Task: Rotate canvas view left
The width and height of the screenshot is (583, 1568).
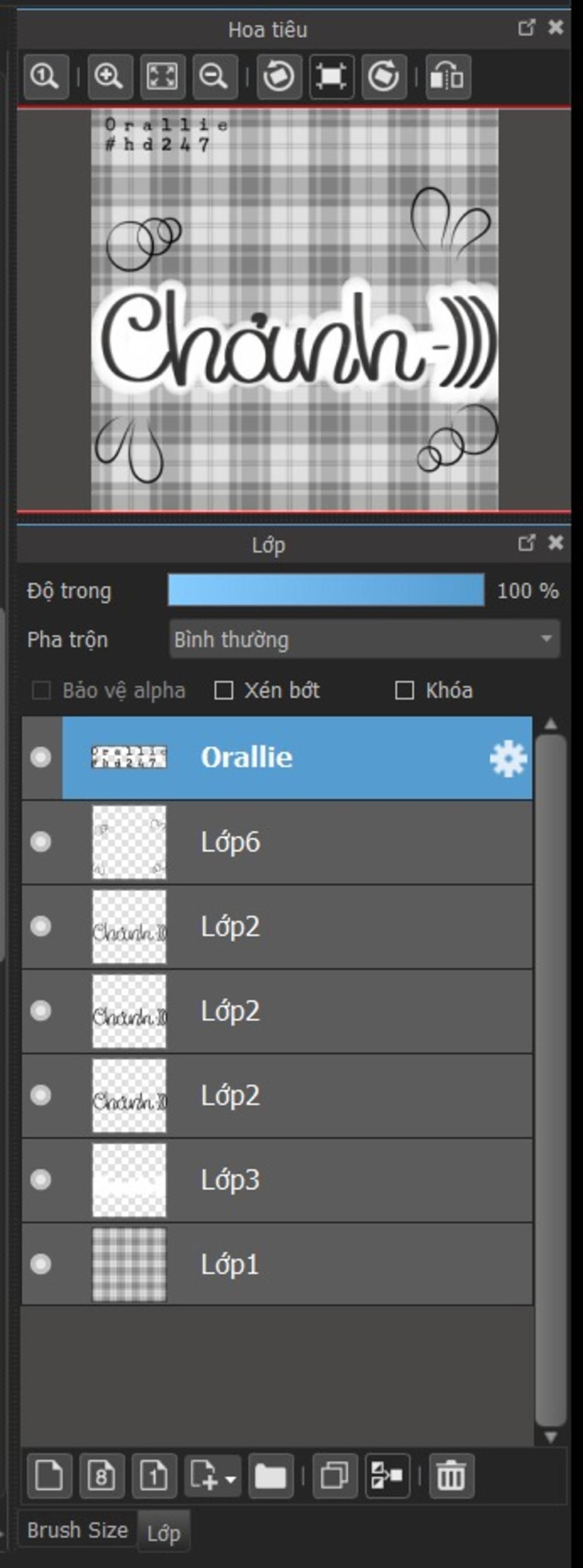Action: coord(280,77)
